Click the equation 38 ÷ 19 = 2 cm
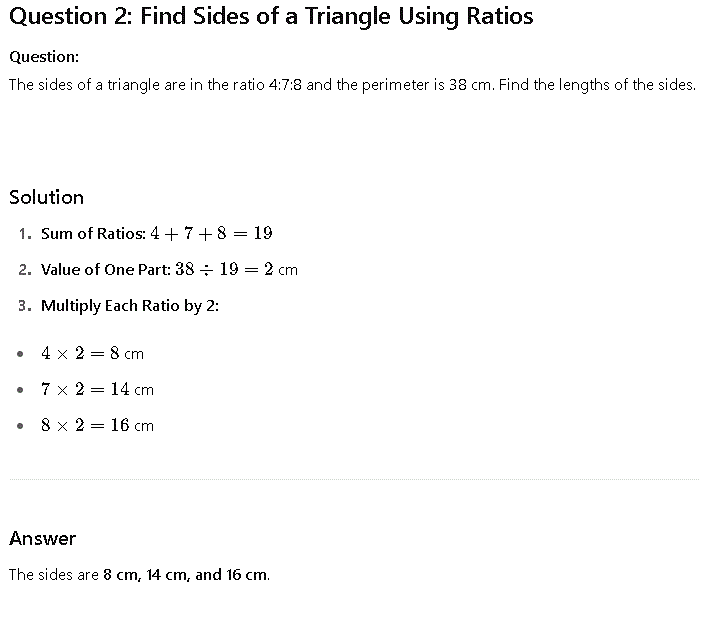Image resolution: width=701 pixels, height=617 pixels. point(236,270)
